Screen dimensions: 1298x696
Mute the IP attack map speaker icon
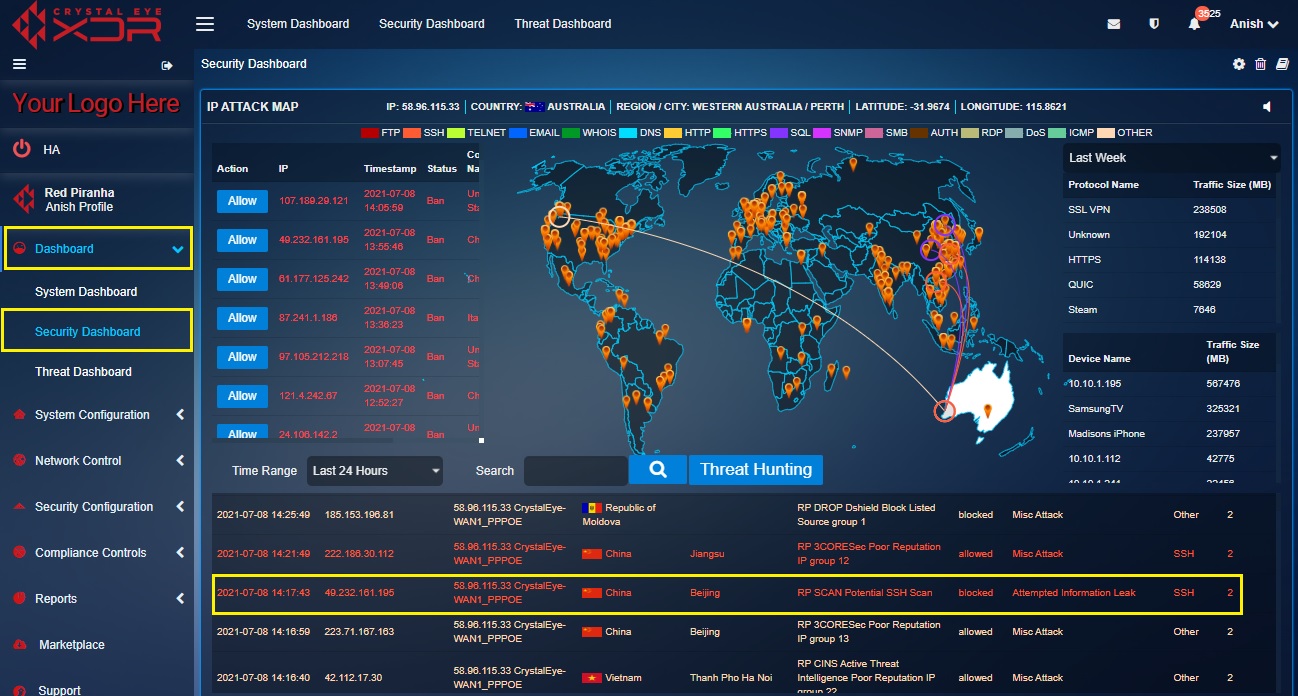click(x=1267, y=107)
